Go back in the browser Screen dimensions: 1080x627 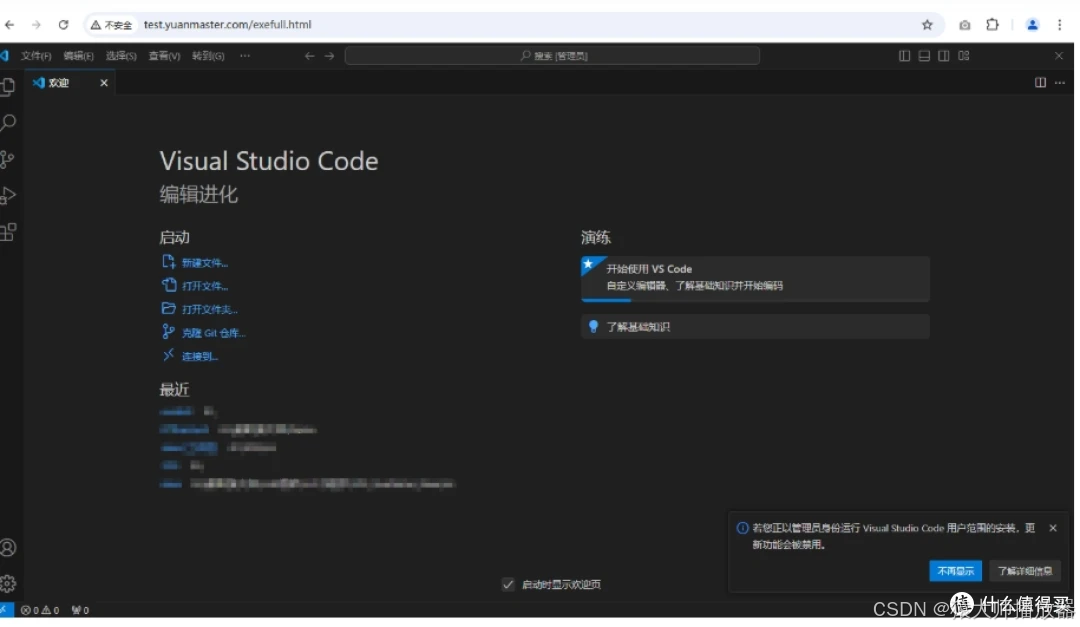click(x=10, y=25)
